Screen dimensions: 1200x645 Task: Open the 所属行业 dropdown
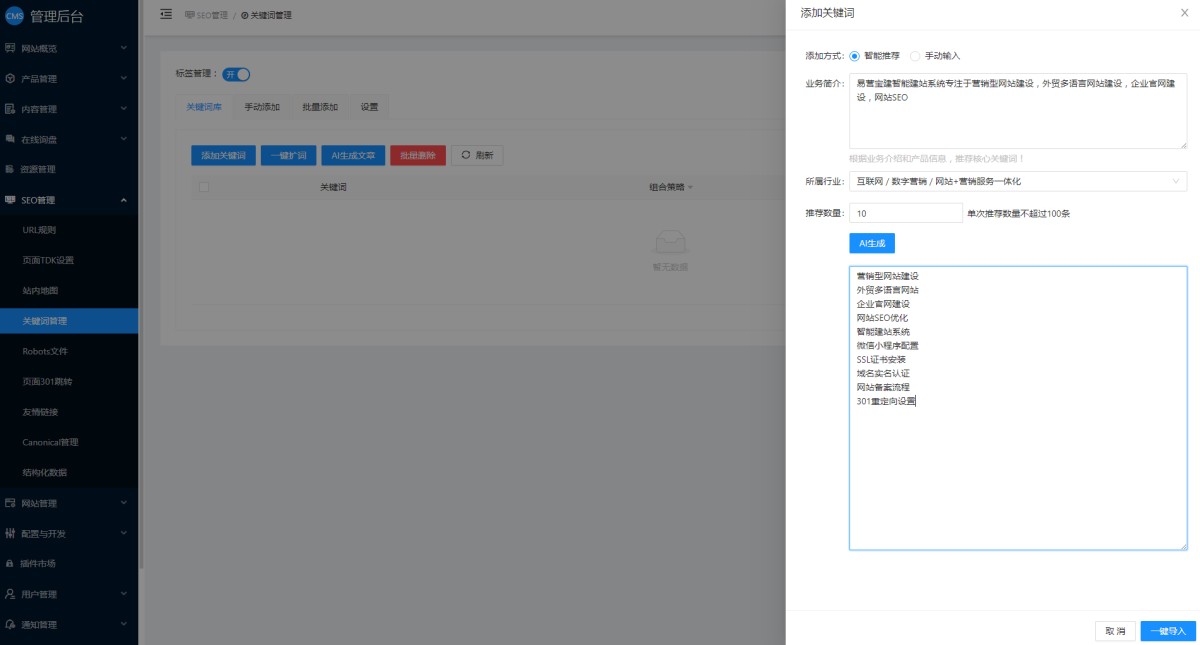(x=1017, y=182)
